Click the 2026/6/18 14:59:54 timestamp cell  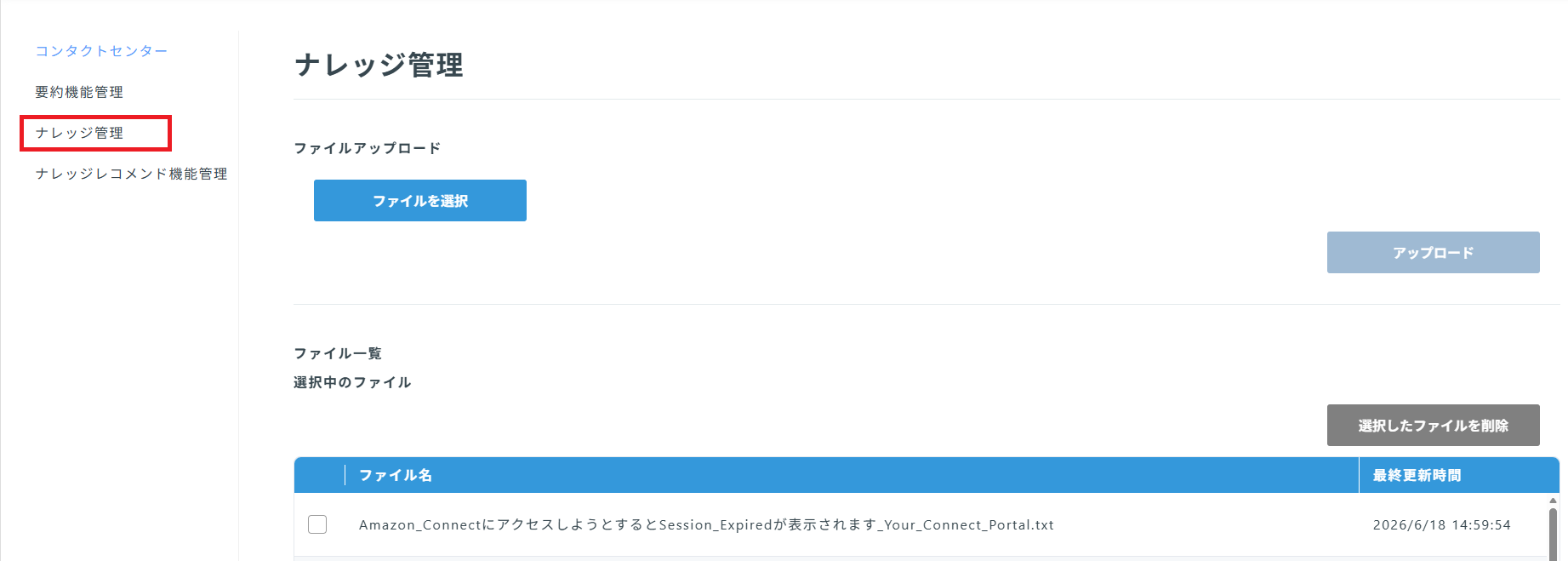coord(1442,525)
